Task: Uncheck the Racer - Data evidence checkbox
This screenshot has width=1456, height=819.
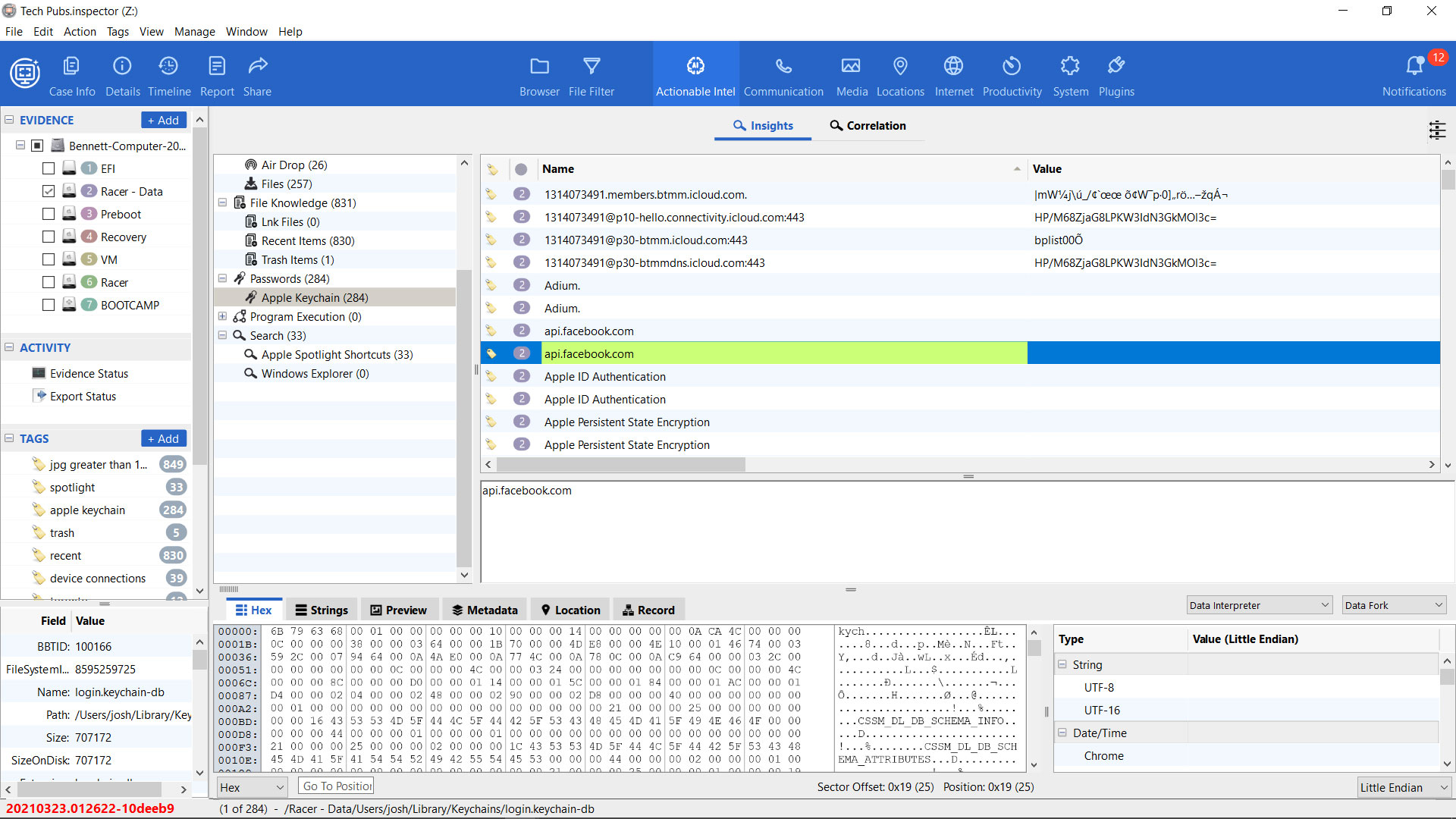Action: coord(49,191)
